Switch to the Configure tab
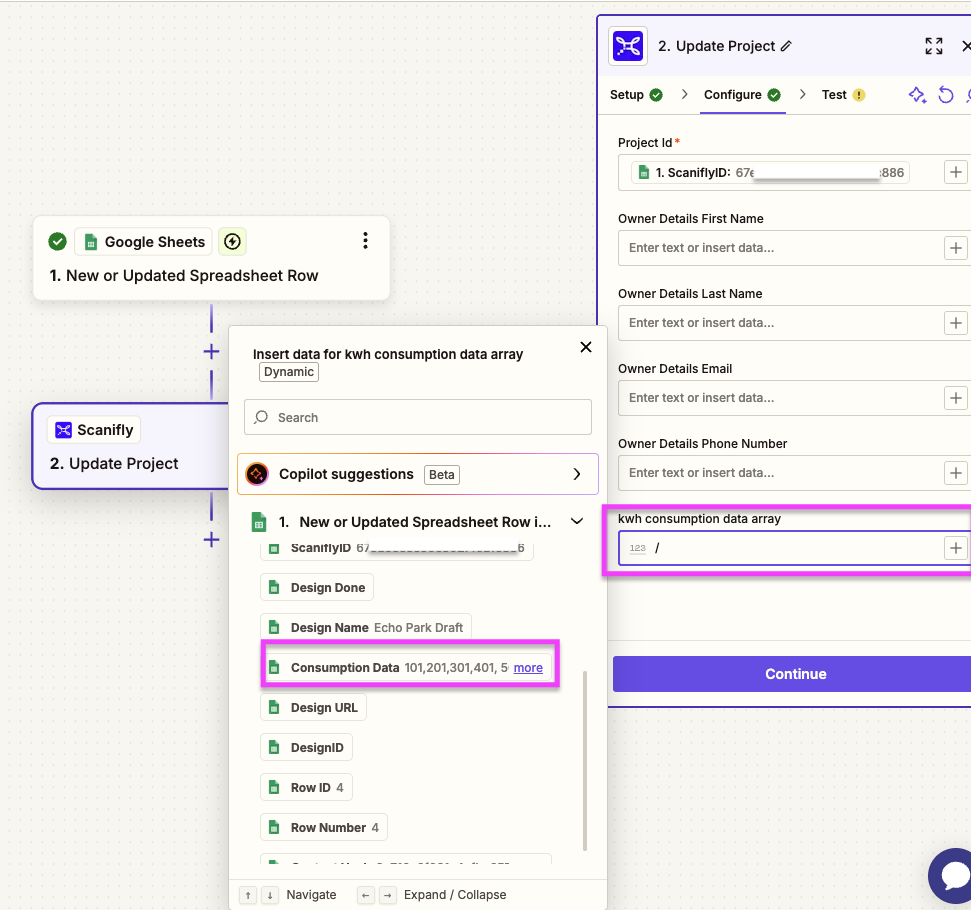 pyautogui.click(x=742, y=95)
